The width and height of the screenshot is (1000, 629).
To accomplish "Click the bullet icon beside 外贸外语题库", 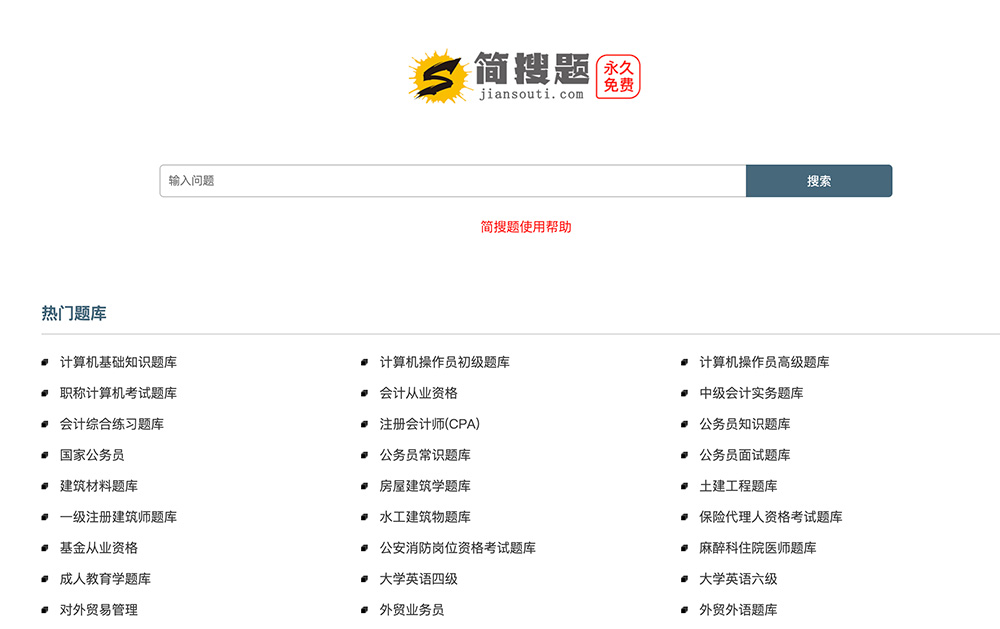I will 684,609.
